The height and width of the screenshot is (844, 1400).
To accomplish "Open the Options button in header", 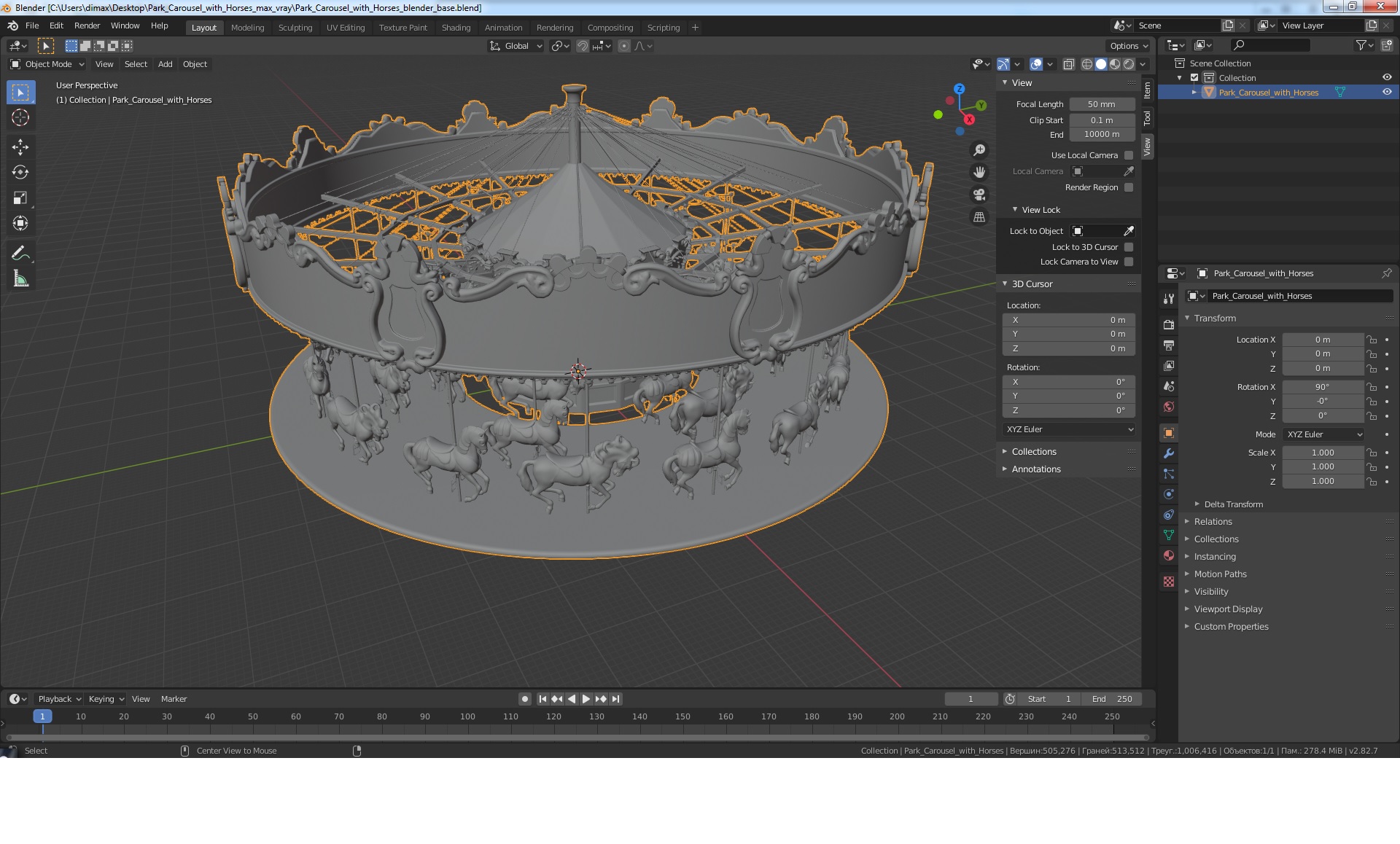I will coord(1129,46).
